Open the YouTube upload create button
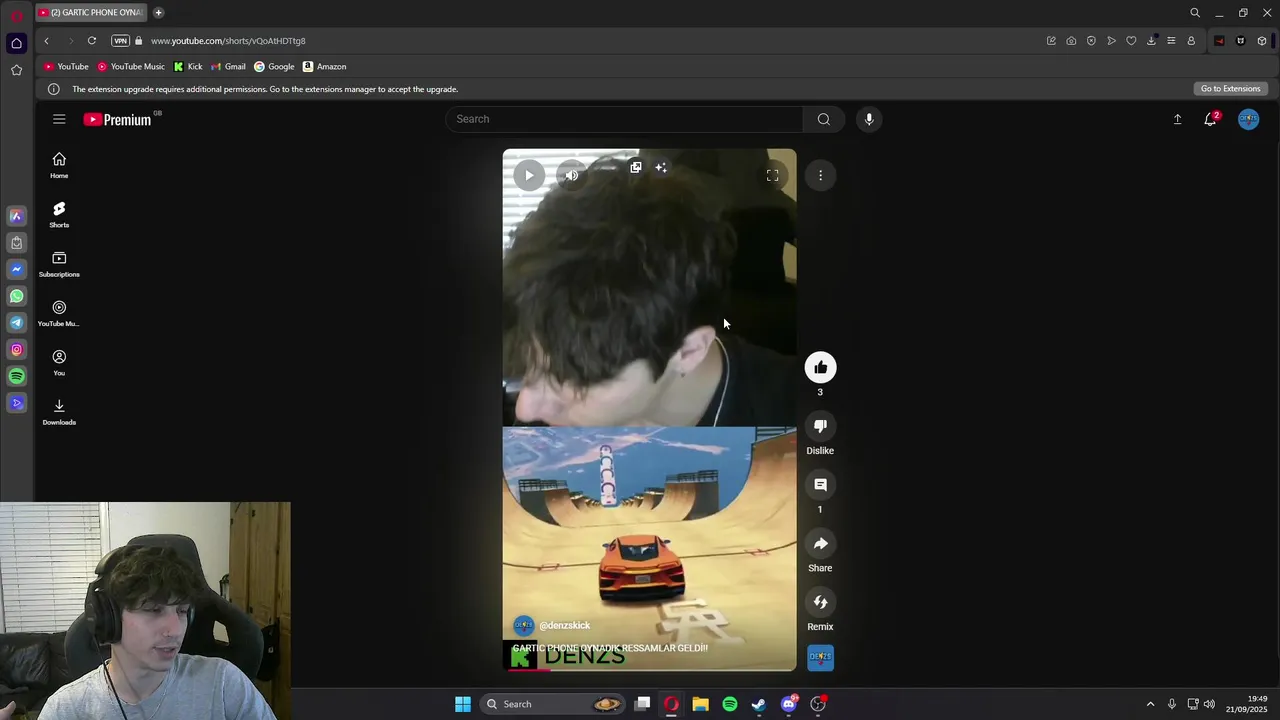Screen dimensions: 1280x720 point(1177,119)
